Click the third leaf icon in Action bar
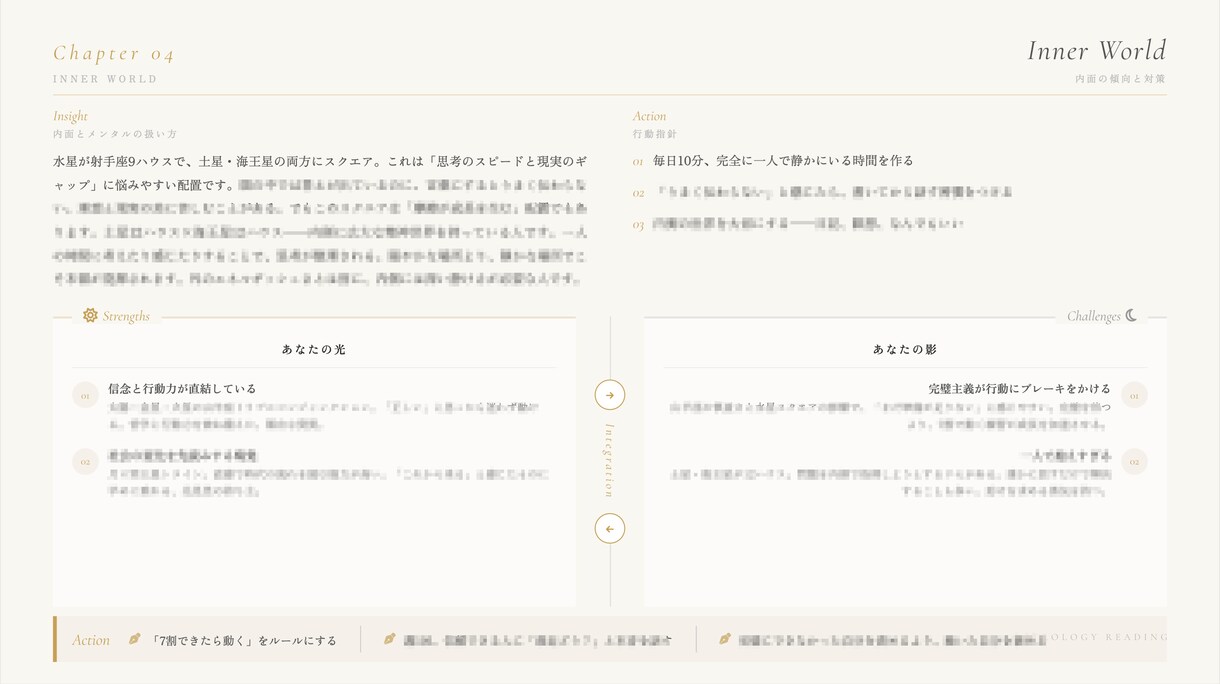1220x684 pixels. 725,639
